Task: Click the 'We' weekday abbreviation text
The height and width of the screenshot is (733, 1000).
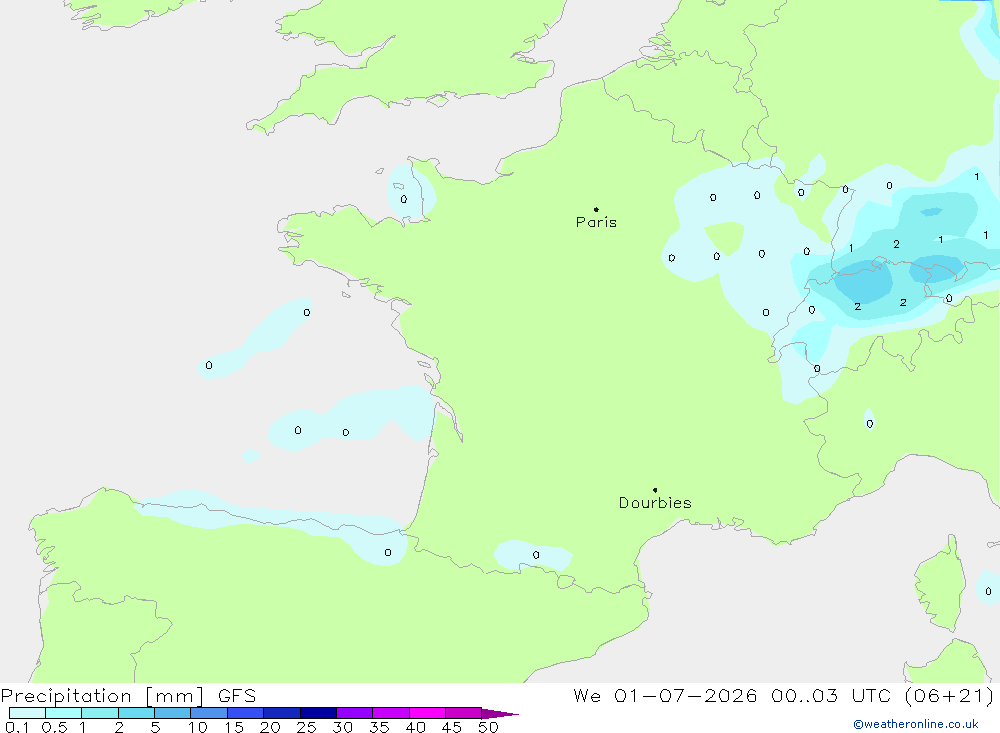Action: [587, 695]
